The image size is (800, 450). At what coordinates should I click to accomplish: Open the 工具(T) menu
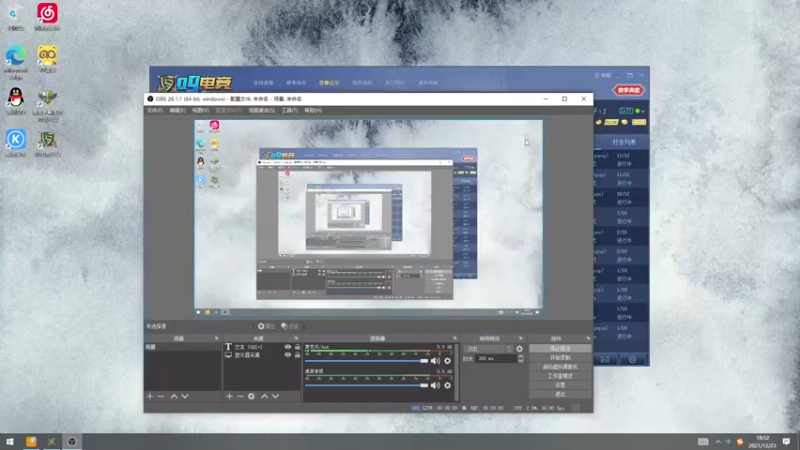[x=289, y=110]
